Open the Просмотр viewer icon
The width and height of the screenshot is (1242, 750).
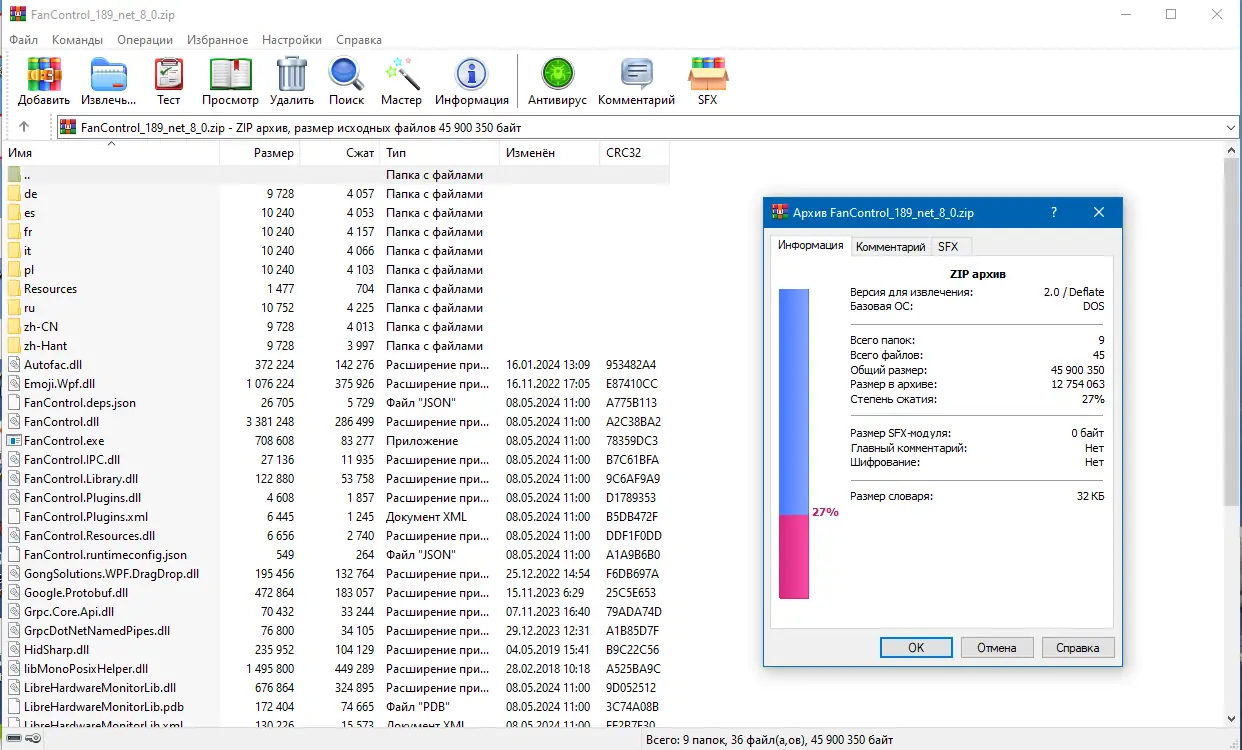tap(230, 75)
